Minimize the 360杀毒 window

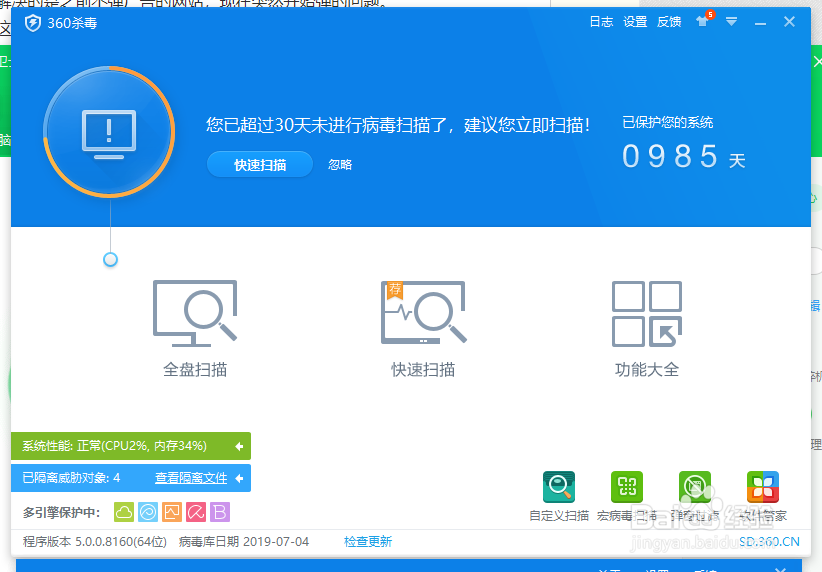tap(760, 23)
